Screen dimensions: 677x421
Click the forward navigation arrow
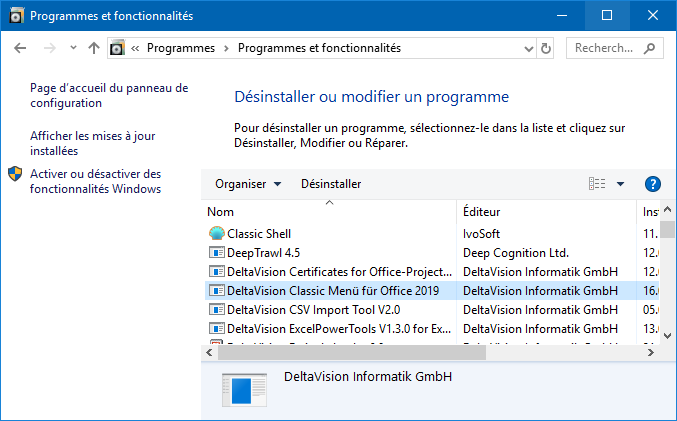click(50, 48)
